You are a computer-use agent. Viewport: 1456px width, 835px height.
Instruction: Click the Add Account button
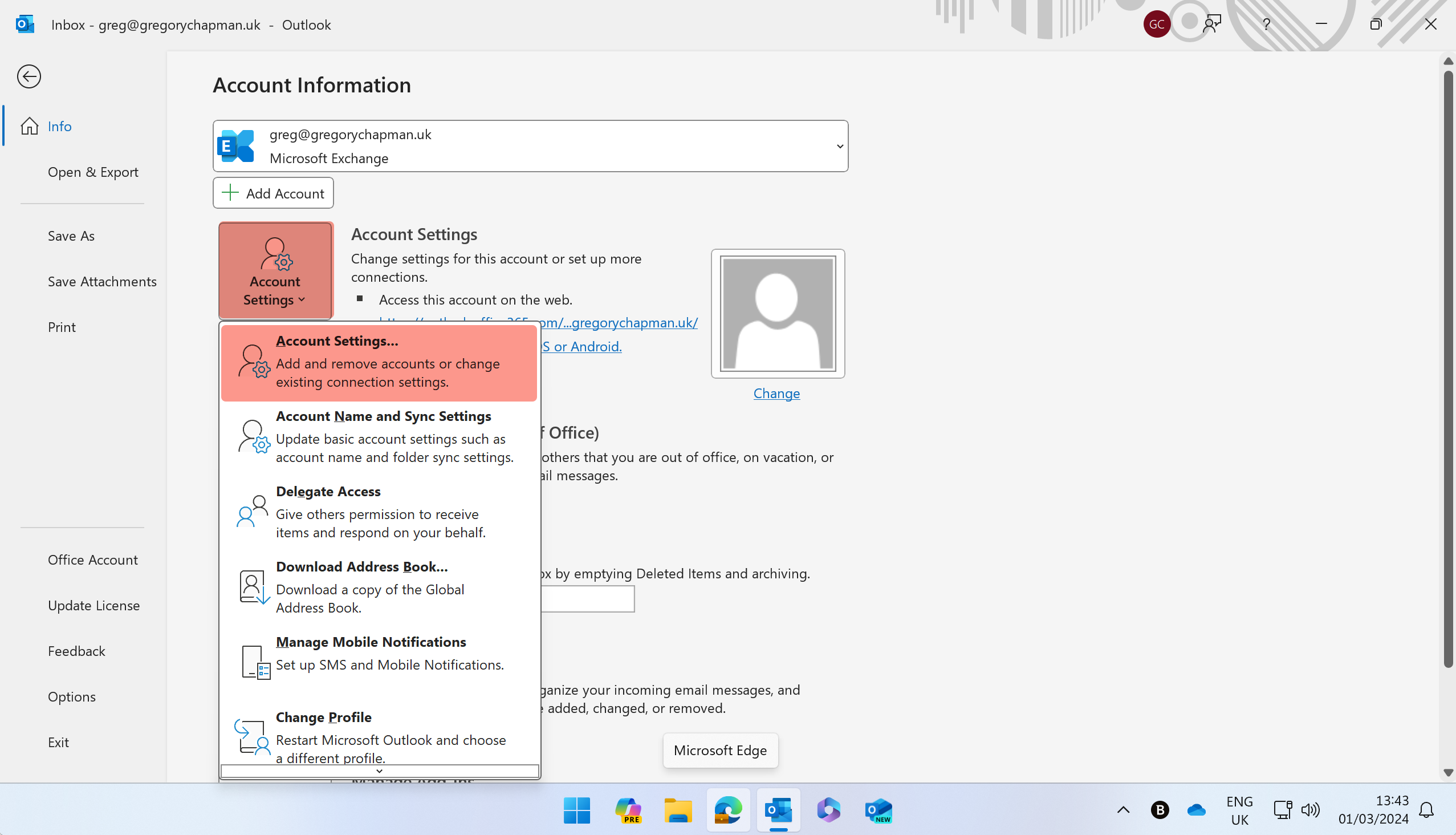pos(274,193)
